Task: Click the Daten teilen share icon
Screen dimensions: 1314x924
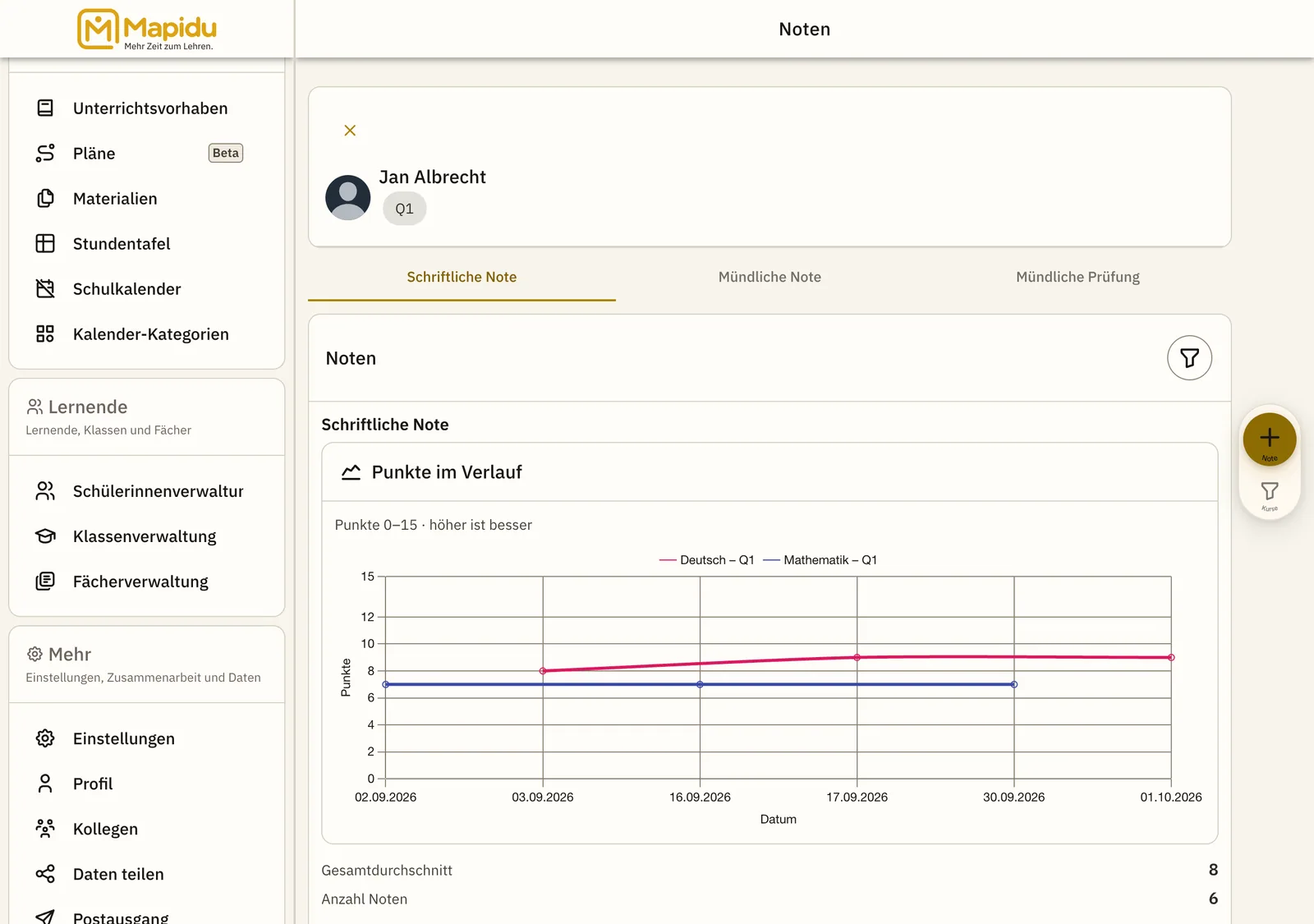Action: 45,874
